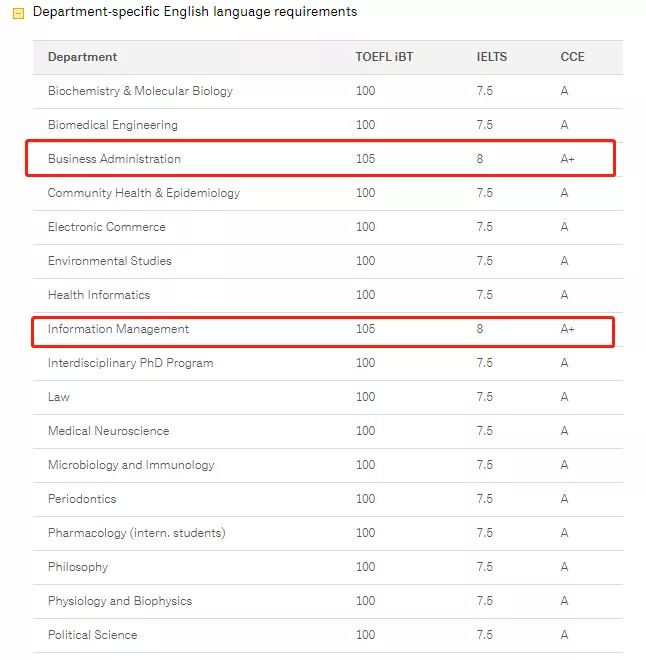Screen dimensions: 646x660
Task: Select the Biomedical Engineering department name
Action: click(x=112, y=125)
